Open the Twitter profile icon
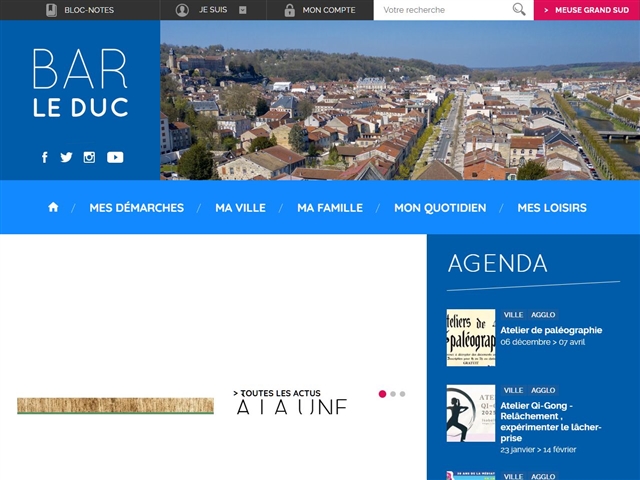640x480 pixels. tap(66, 157)
